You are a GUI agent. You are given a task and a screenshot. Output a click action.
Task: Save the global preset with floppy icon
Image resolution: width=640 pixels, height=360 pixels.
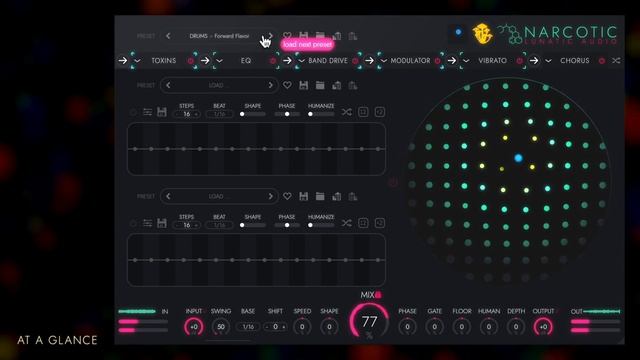coord(303,36)
